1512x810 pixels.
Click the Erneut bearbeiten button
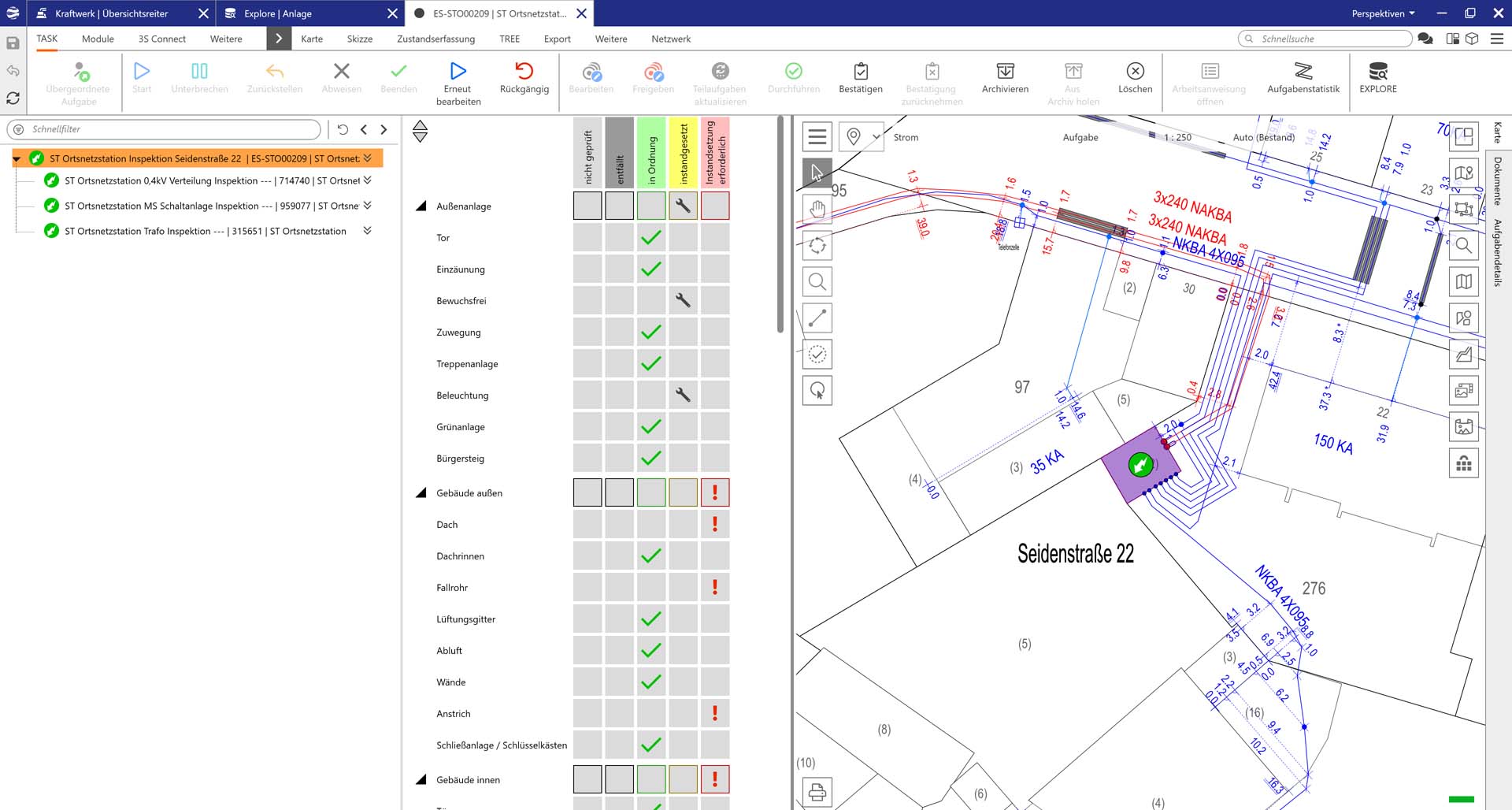tap(458, 81)
